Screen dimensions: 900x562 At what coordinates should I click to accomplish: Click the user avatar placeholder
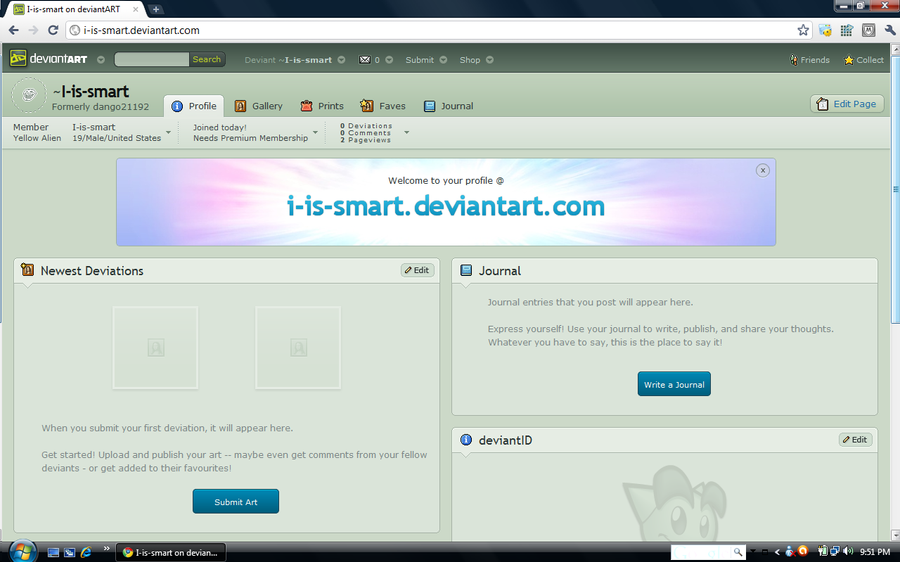point(29,95)
